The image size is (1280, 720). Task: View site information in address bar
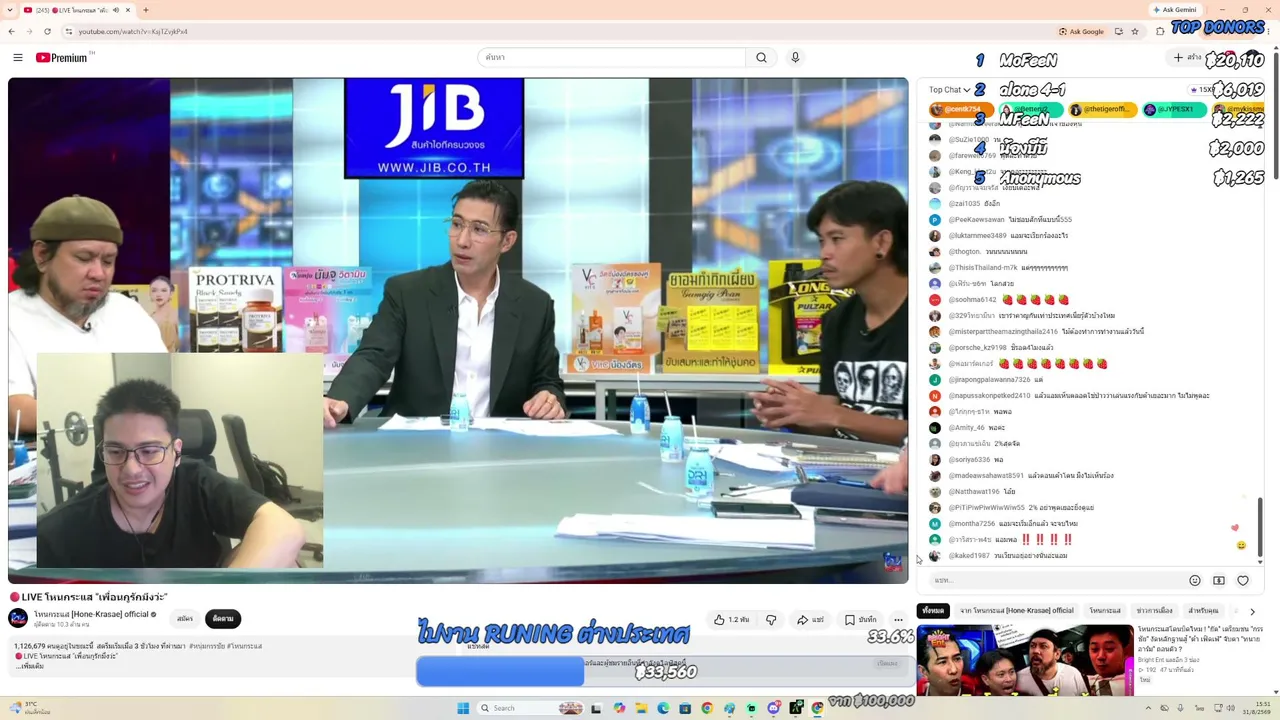point(68,31)
